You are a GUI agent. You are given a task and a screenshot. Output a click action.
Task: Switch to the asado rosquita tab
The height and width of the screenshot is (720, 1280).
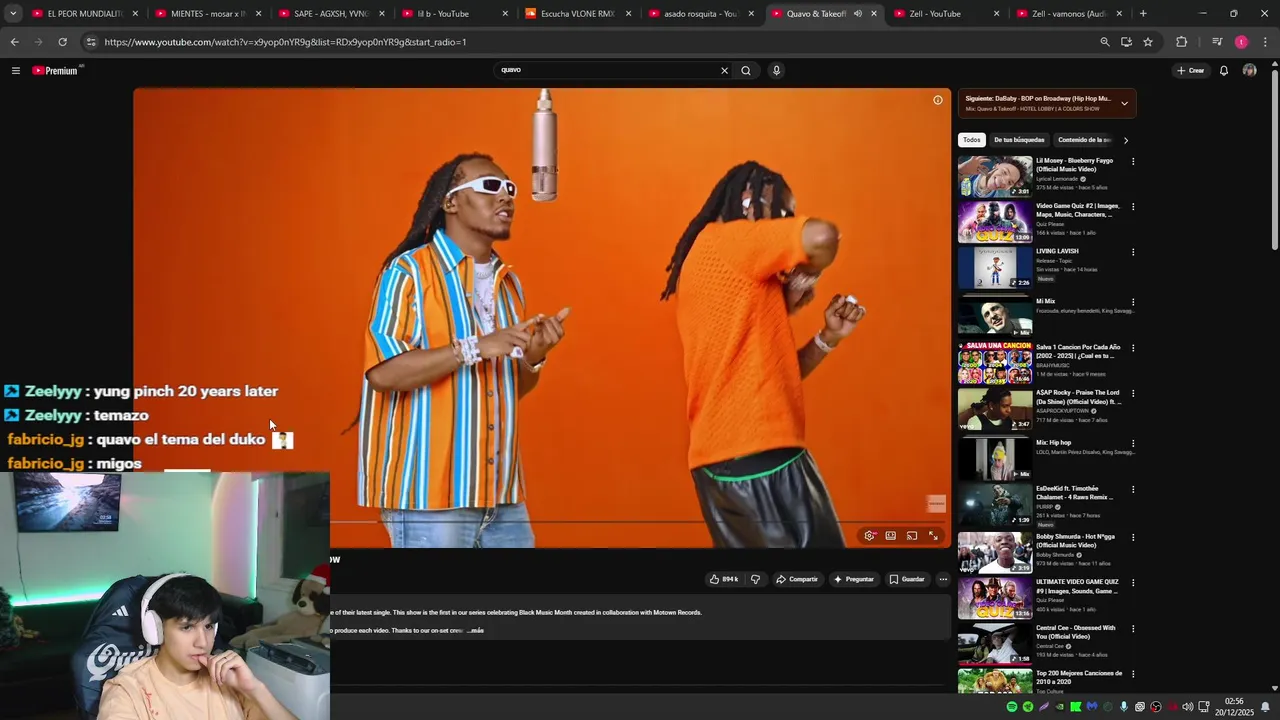(701, 14)
